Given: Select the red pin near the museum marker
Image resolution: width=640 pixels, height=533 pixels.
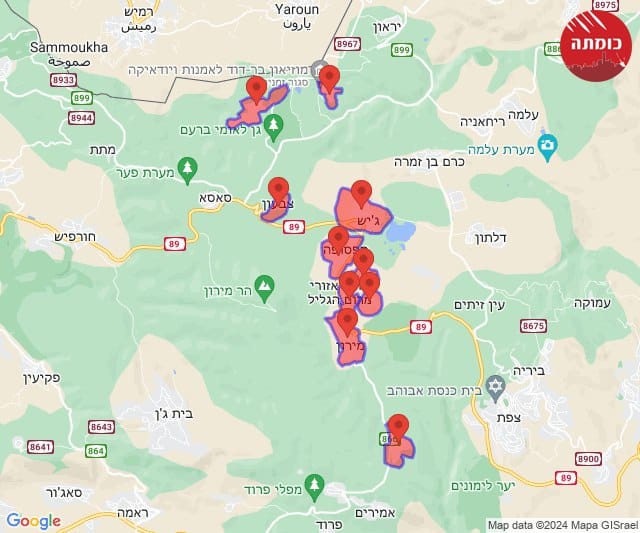Looking at the screenshot, I should coord(329,79).
